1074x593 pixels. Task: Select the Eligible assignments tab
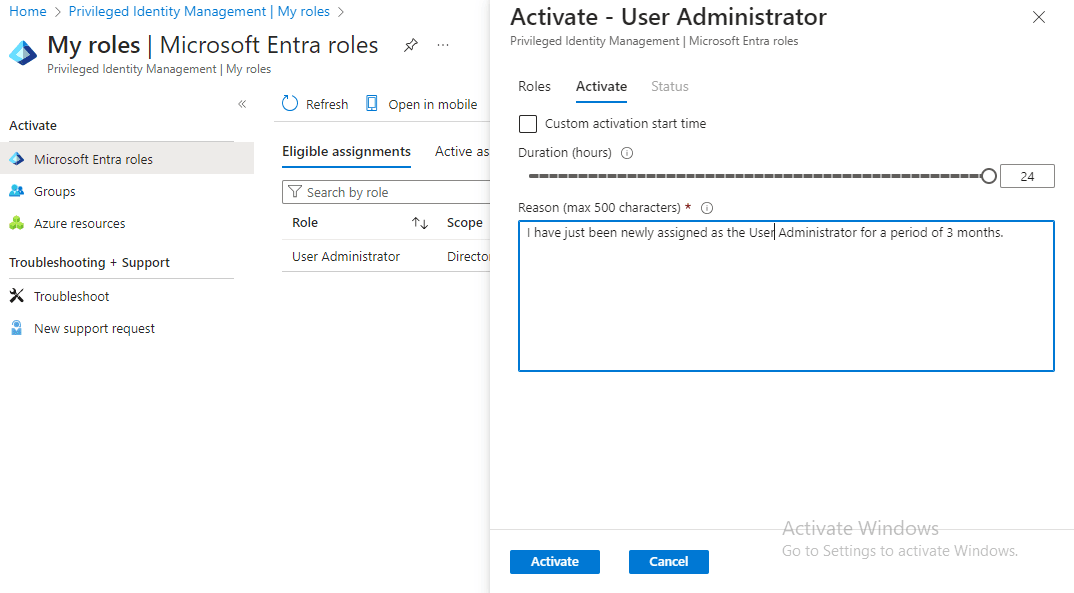point(346,152)
